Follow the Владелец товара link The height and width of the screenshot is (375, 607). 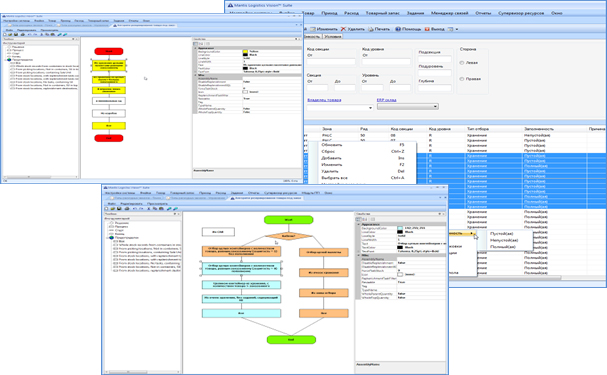pyautogui.click(x=324, y=100)
